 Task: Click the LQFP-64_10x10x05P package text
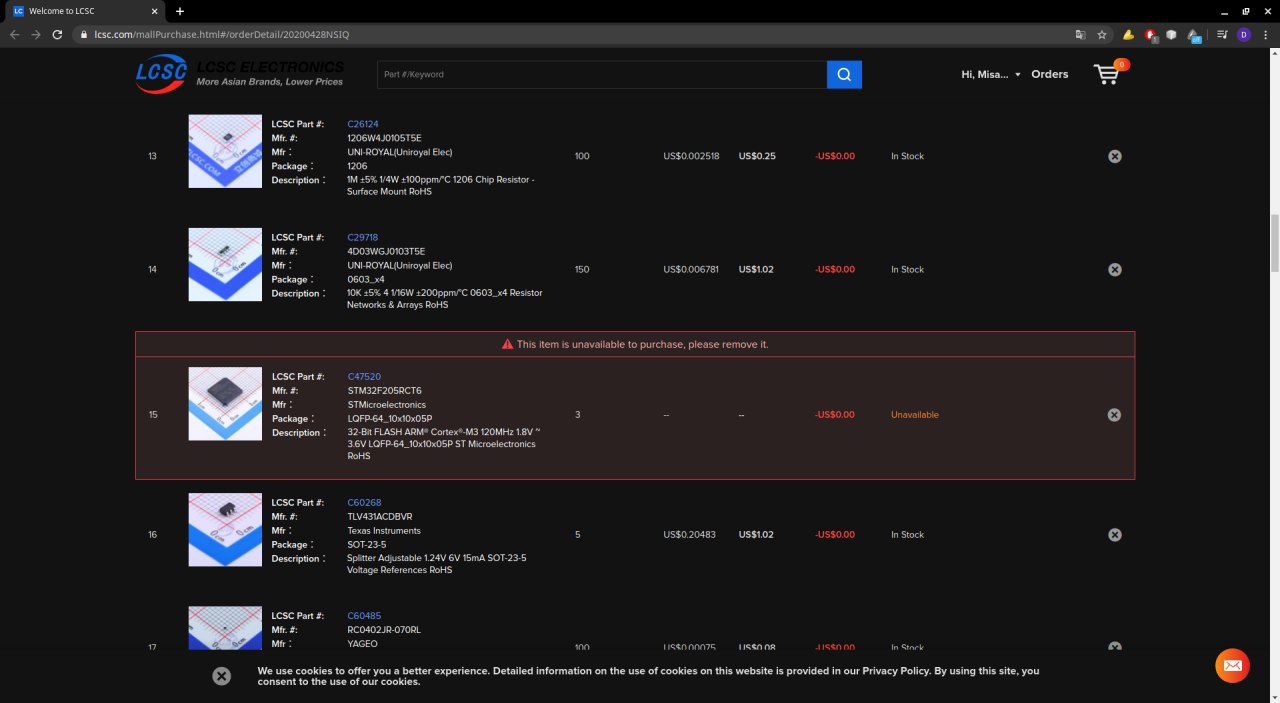[x=390, y=419]
